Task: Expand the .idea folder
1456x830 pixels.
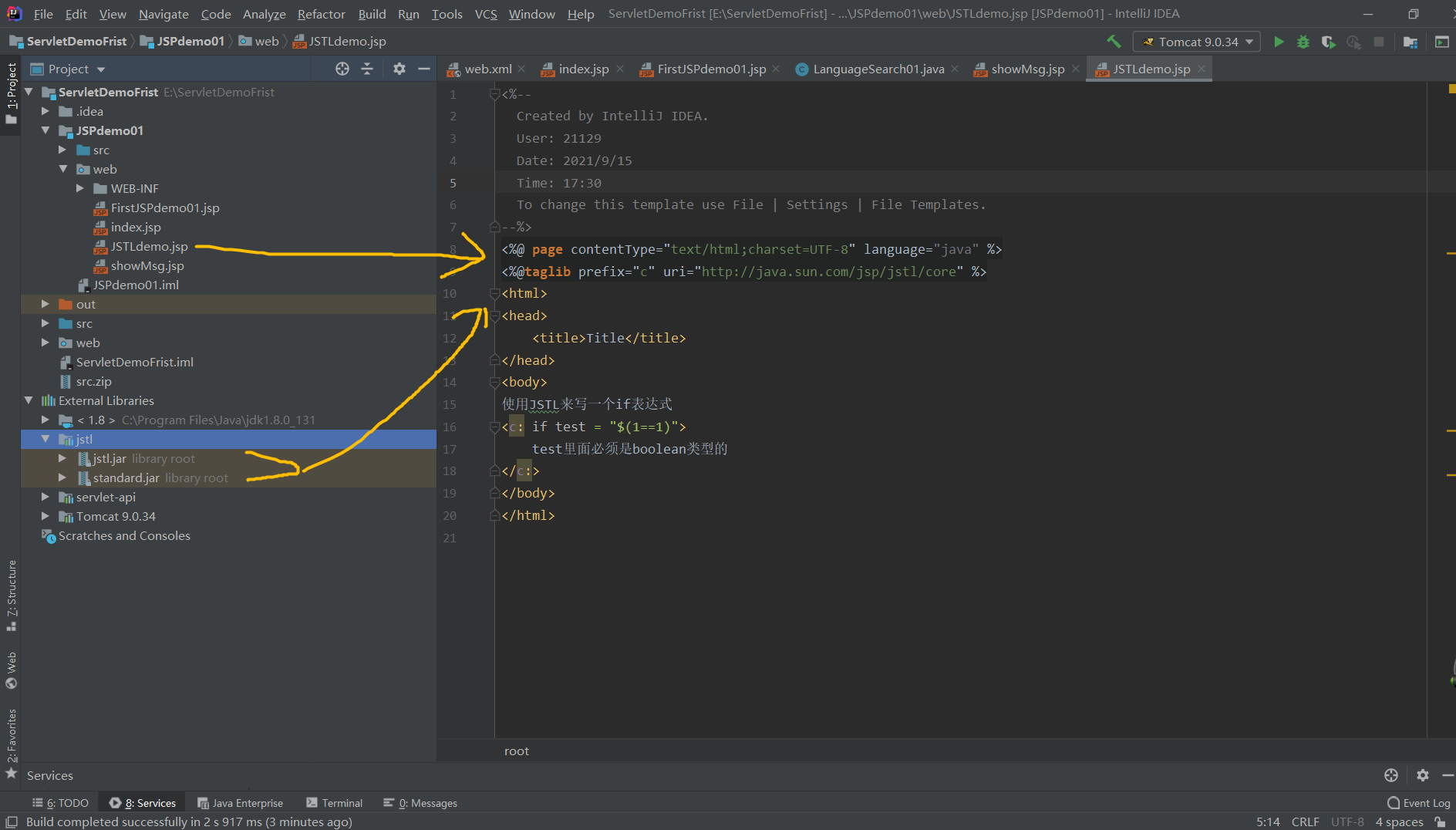Action: [45, 111]
